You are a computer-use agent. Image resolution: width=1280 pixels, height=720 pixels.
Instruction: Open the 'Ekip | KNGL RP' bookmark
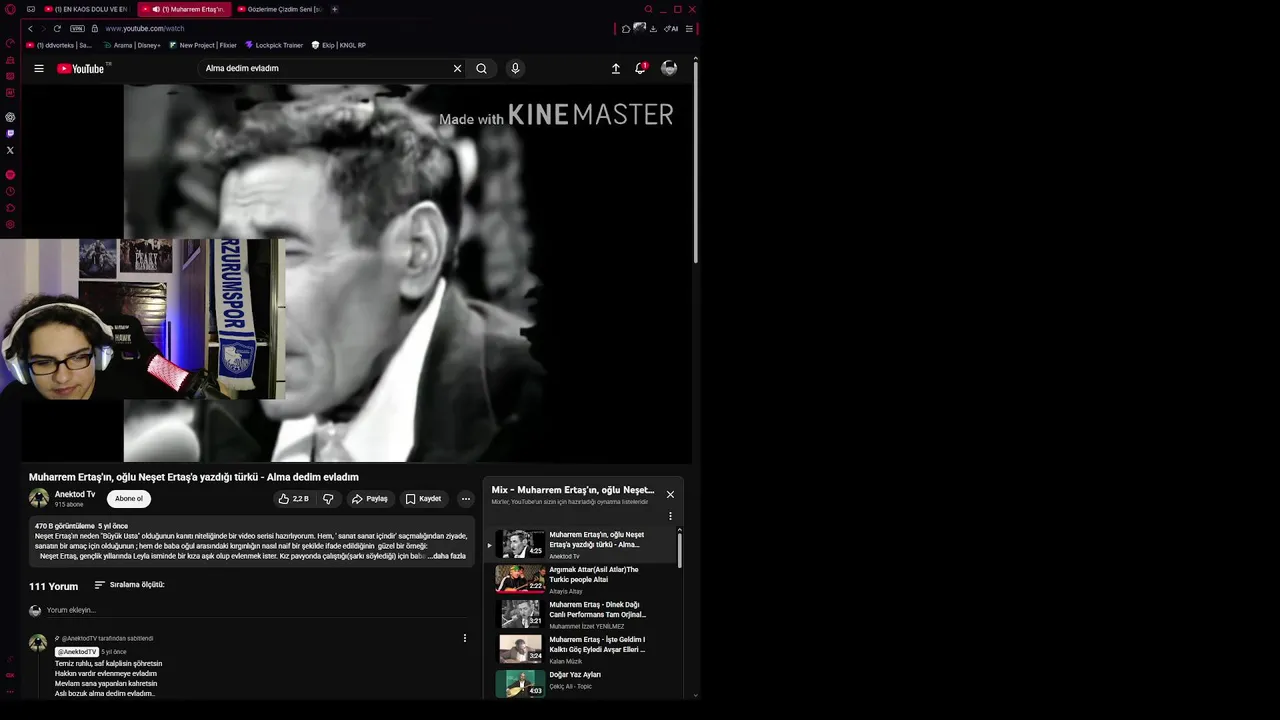pyautogui.click(x=339, y=45)
